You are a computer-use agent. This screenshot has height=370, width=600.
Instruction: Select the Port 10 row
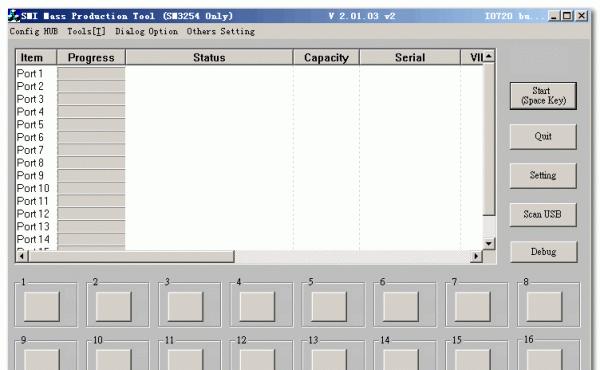click(249, 188)
